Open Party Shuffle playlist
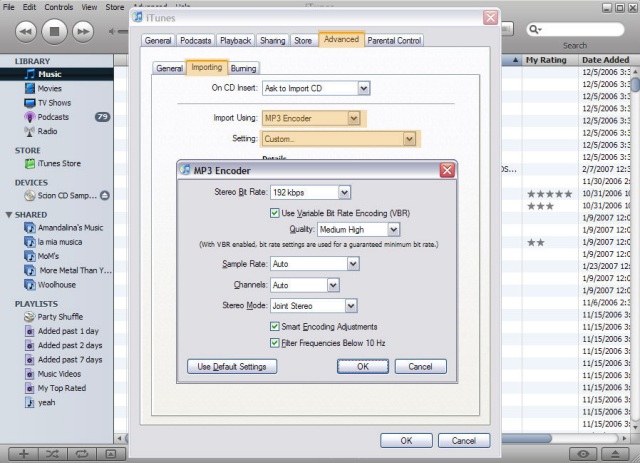640x463 pixels. click(60, 316)
